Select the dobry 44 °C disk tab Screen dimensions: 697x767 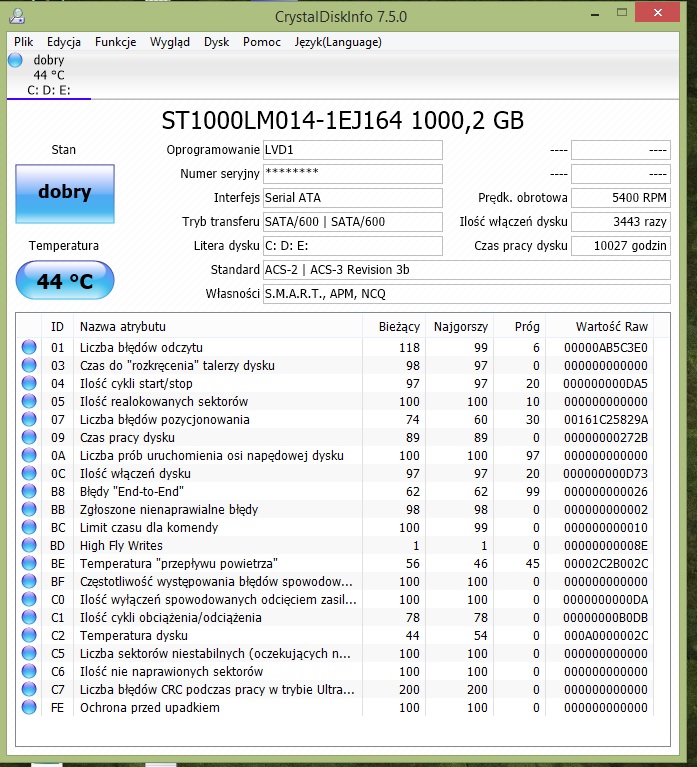[x=49, y=75]
